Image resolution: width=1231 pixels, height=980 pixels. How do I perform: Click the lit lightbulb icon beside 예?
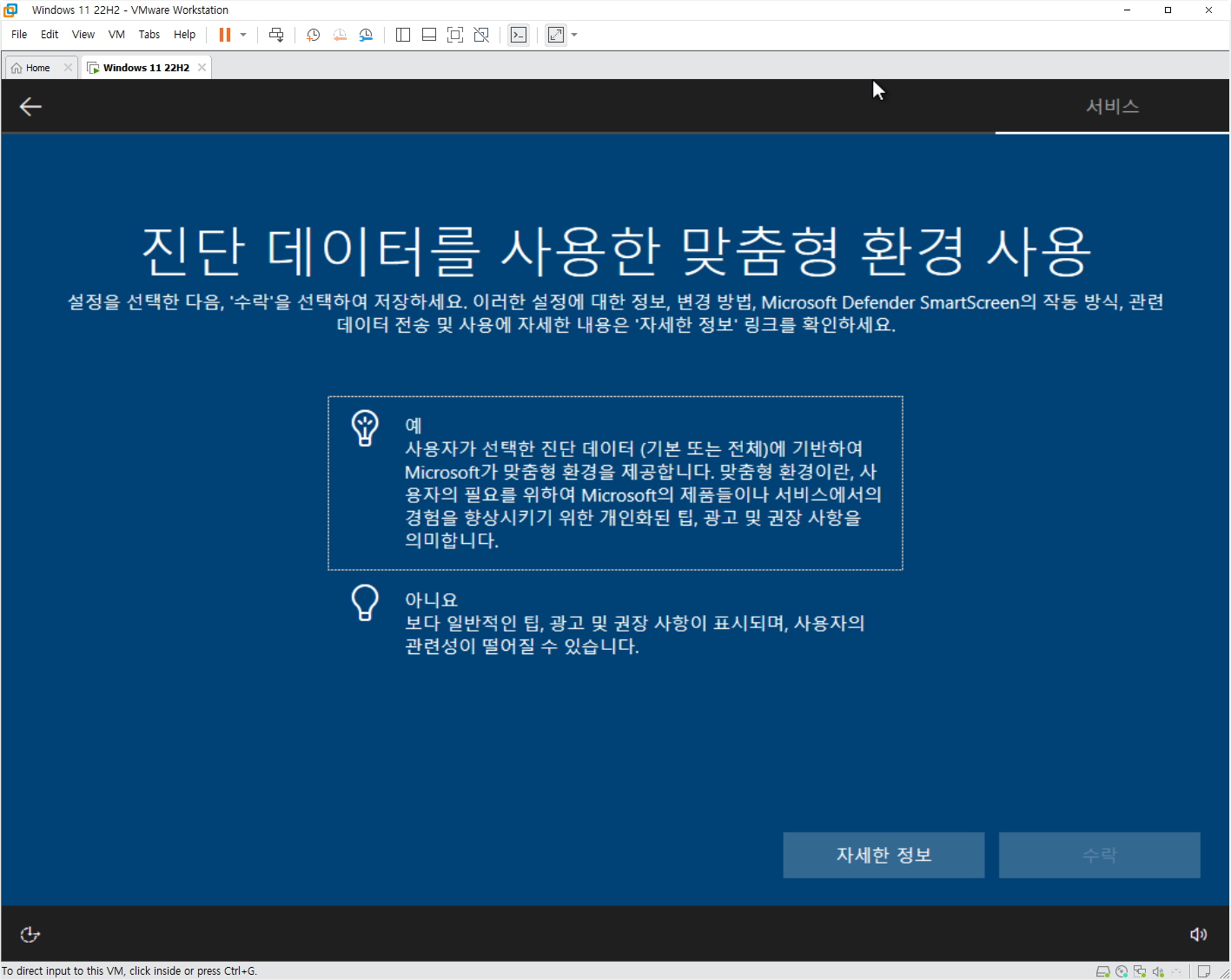[365, 428]
